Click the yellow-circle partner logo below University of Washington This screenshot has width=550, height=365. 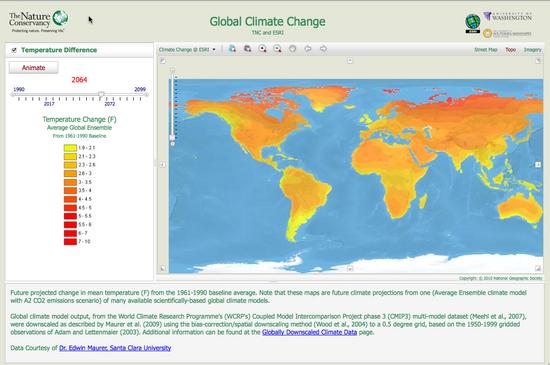click(507, 33)
